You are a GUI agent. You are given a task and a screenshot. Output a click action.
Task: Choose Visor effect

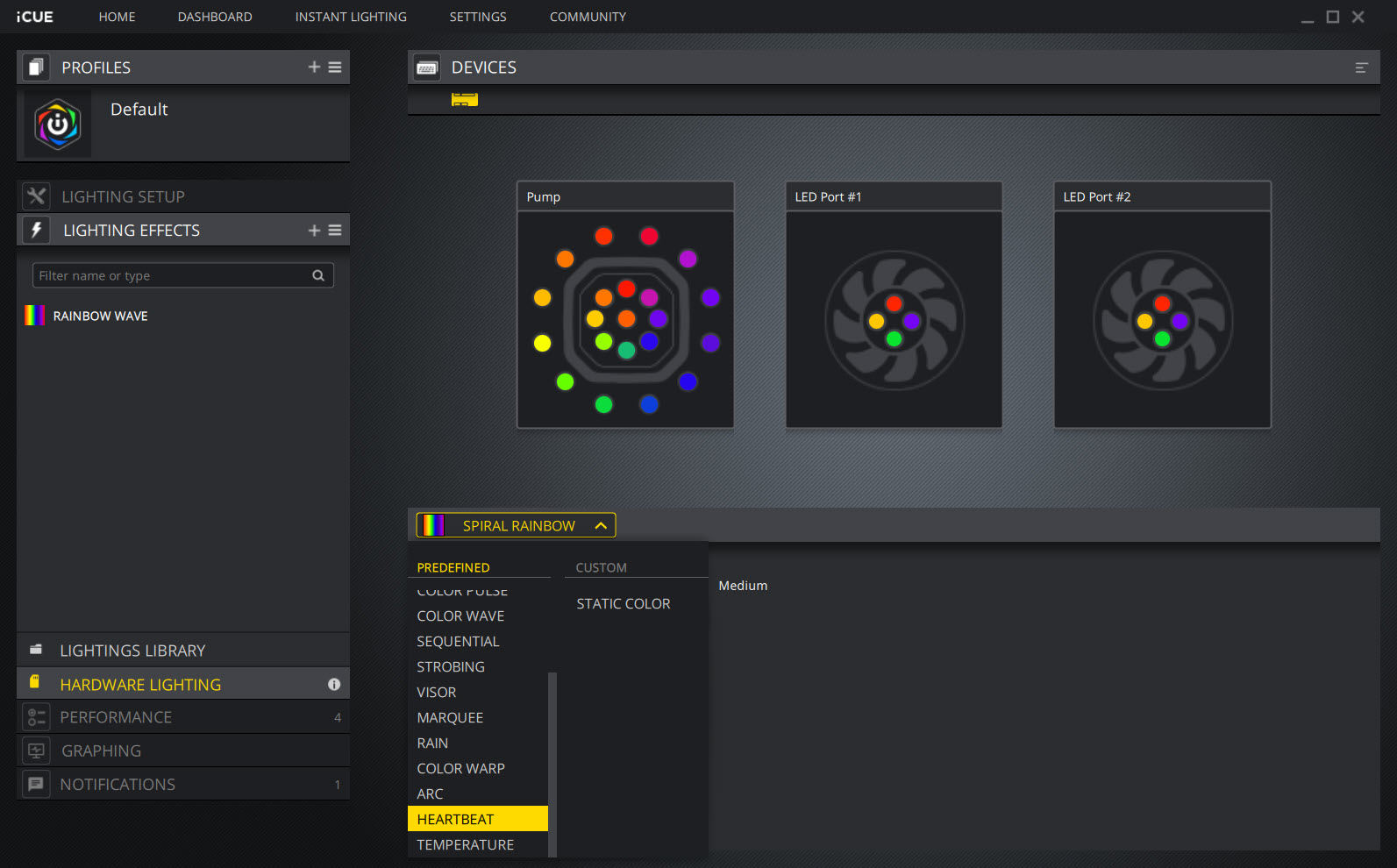[478, 693]
